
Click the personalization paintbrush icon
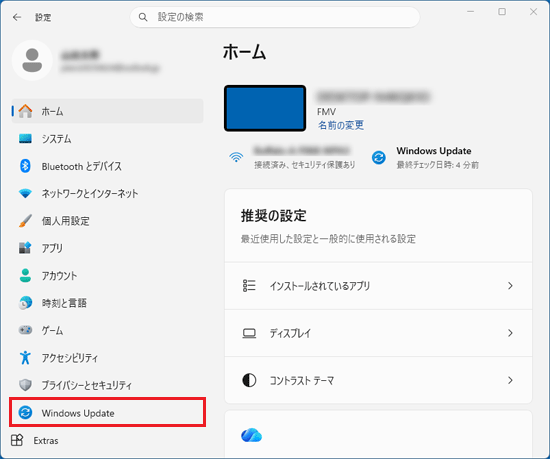coord(25,221)
